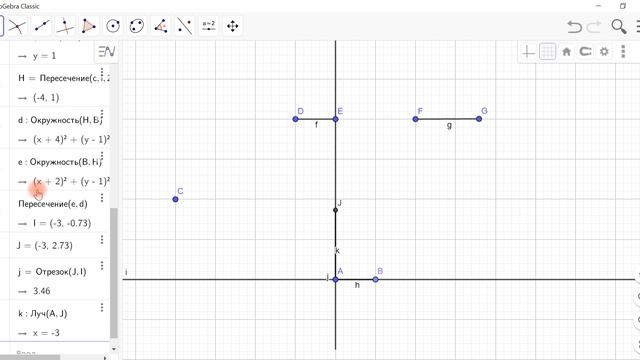Image resolution: width=640 pixels, height=360 pixels.
Task: Undo the last action
Action: 574,27
